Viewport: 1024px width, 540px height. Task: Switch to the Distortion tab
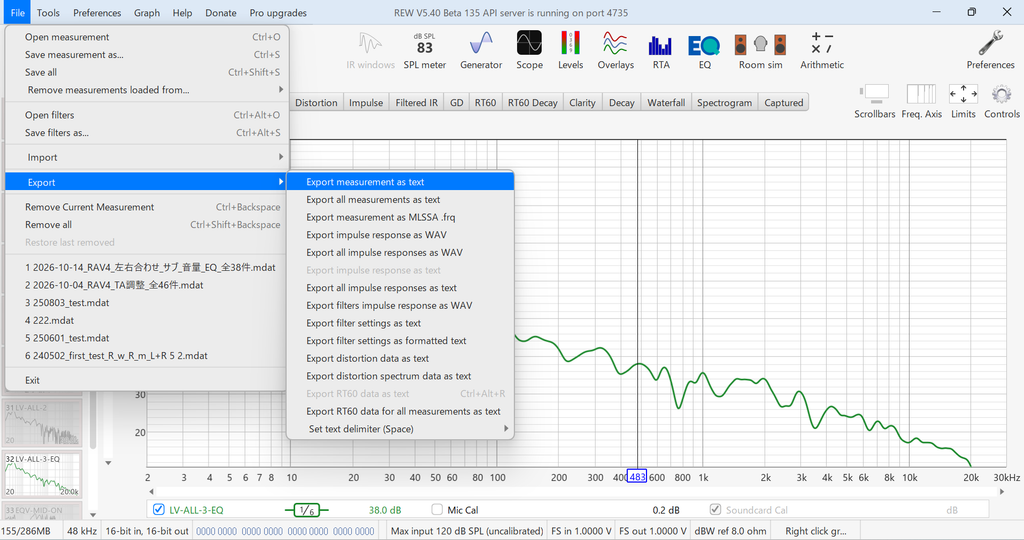coord(316,103)
